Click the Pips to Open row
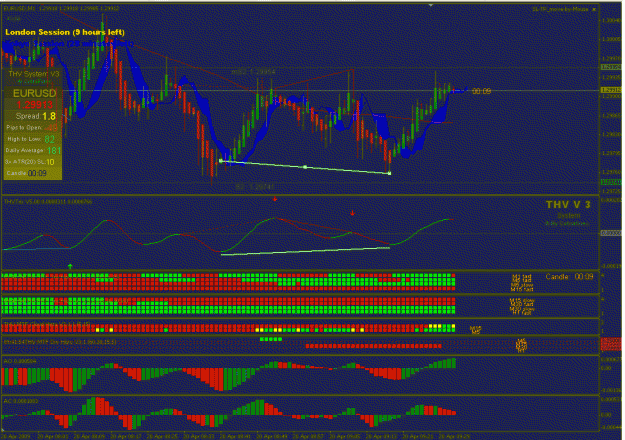The image size is (625, 440). [32, 128]
